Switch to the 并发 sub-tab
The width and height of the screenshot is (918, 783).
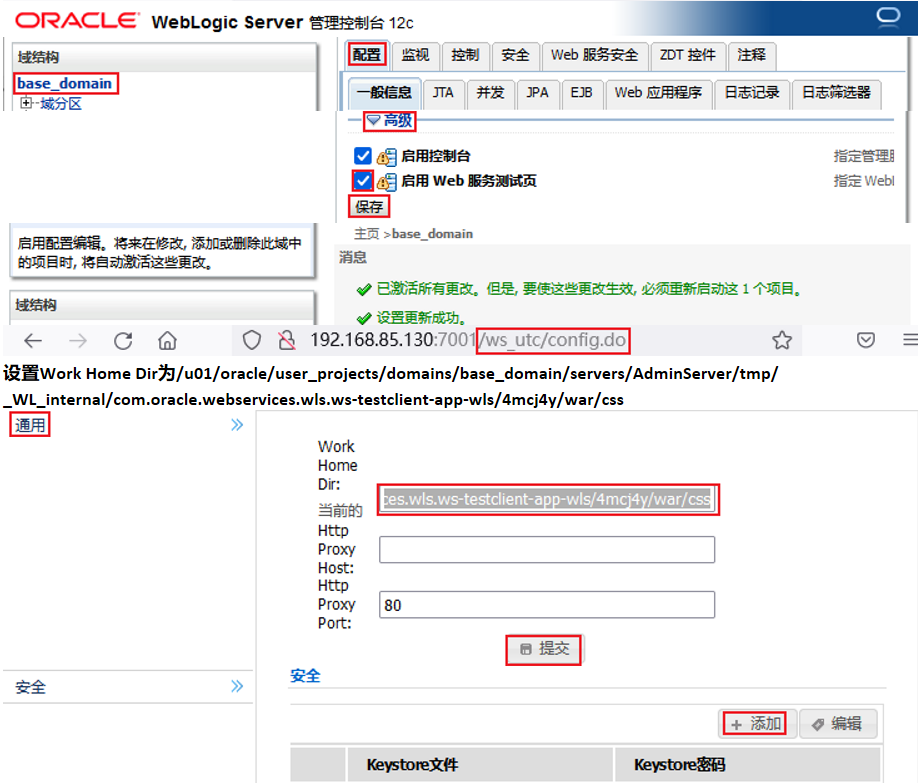point(491,93)
